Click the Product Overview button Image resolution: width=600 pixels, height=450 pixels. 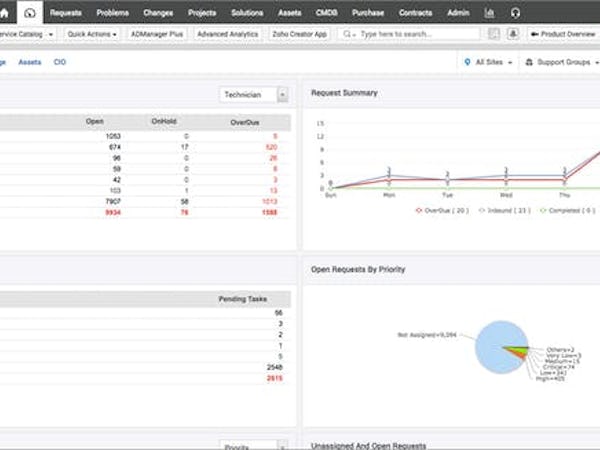[563, 34]
